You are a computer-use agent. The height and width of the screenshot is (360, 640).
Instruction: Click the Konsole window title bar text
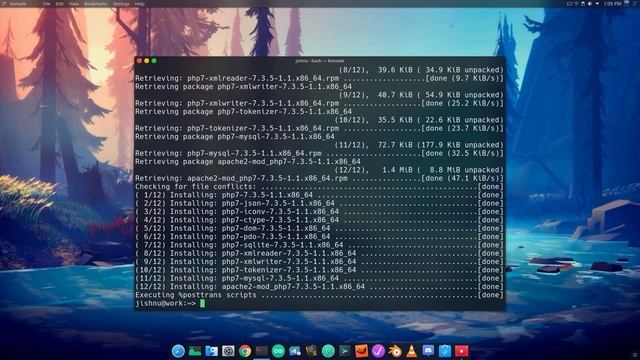coord(320,61)
